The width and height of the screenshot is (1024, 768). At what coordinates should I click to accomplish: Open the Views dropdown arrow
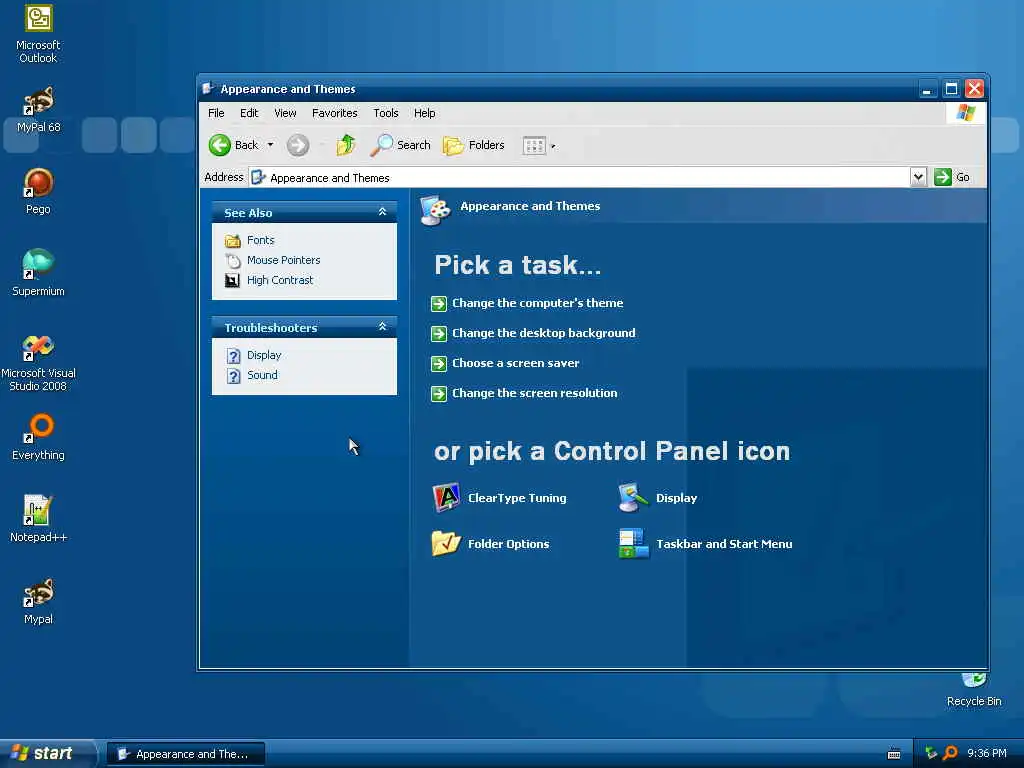553,146
